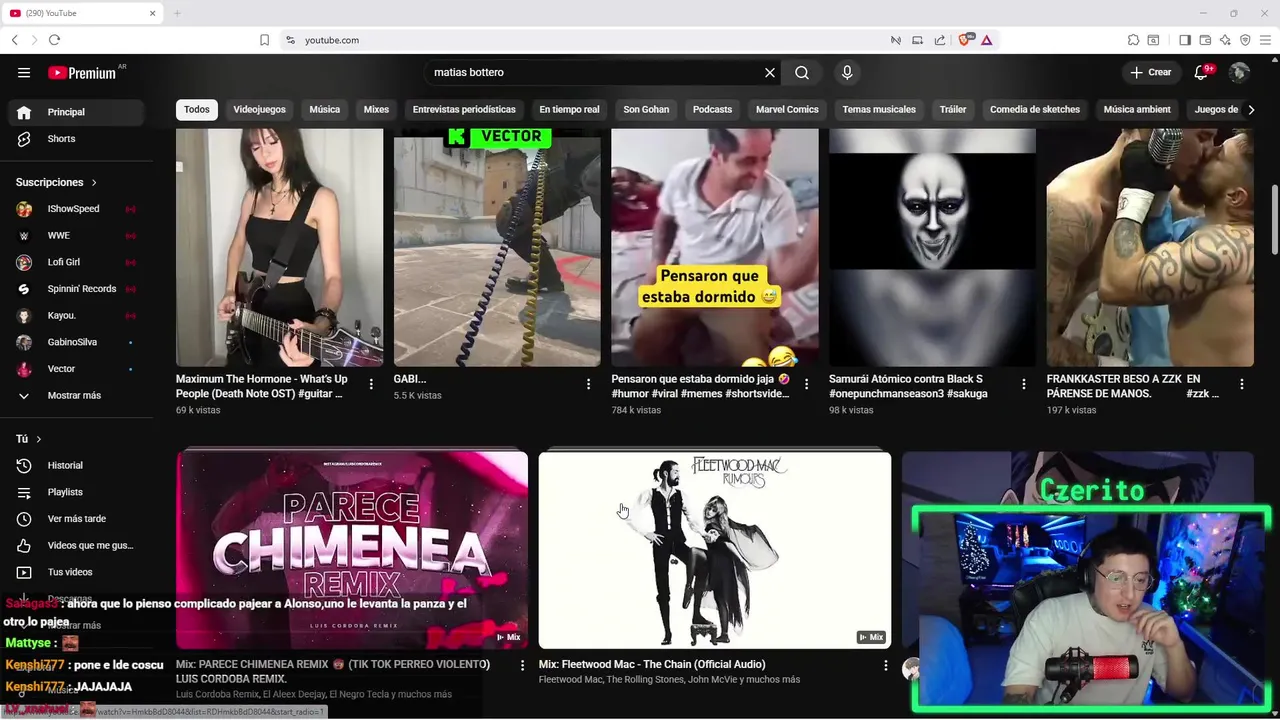Open the account avatar menu
This screenshot has width=1280, height=720.
pyautogui.click(x=1239, y=72)
